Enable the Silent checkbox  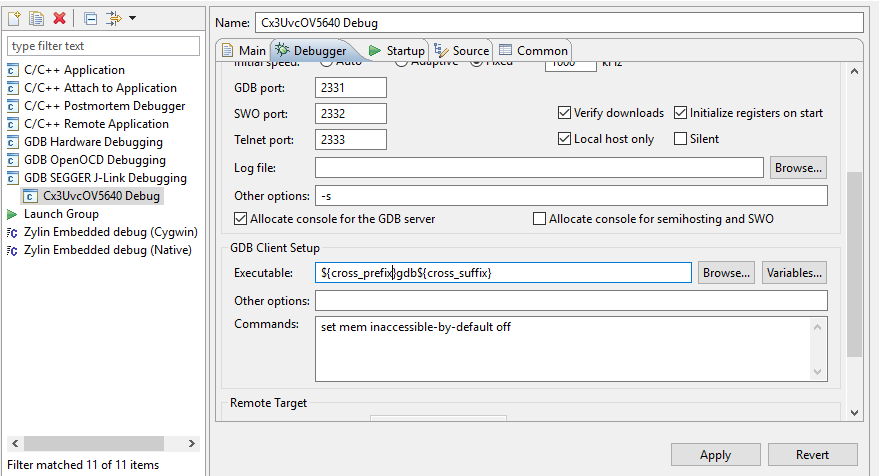(x=680, y=138)
